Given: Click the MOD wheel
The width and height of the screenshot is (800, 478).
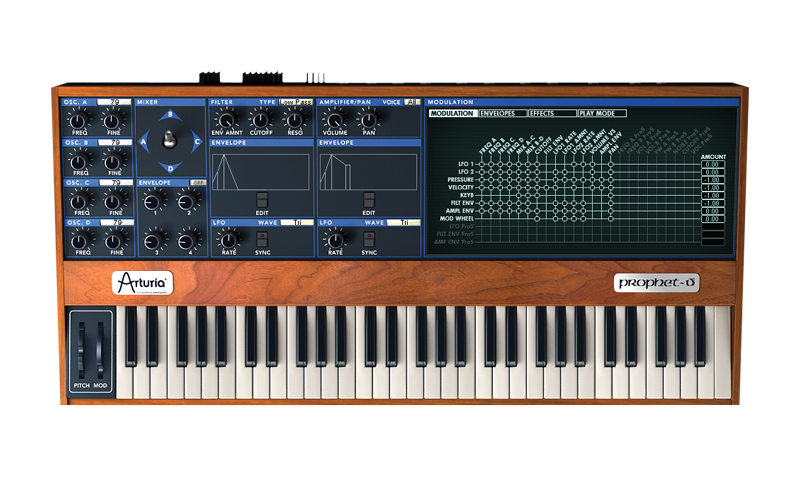Looking at the screenshot, I should (x=101, y=349).
